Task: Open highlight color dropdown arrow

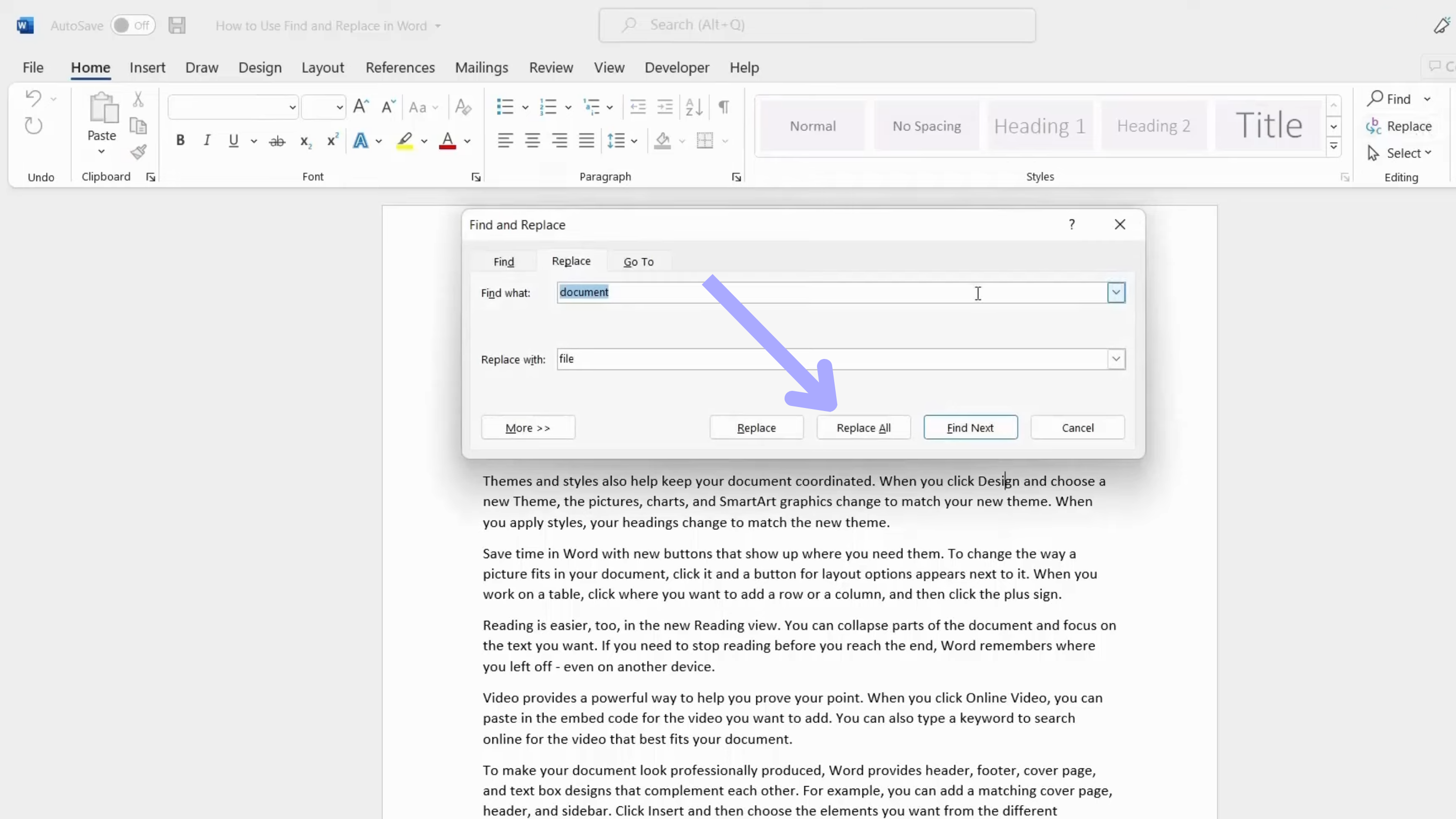Action: click(424, 141)
